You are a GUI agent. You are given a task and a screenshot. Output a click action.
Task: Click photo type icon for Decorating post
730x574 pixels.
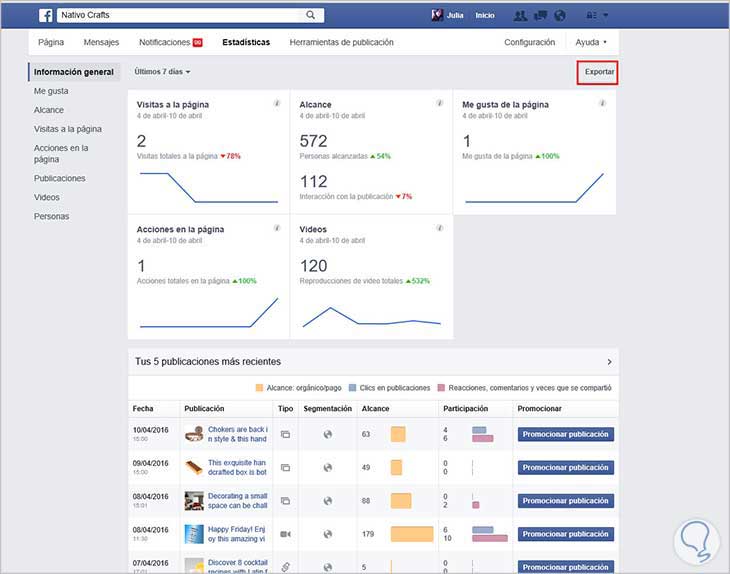[x=285, y=501]
